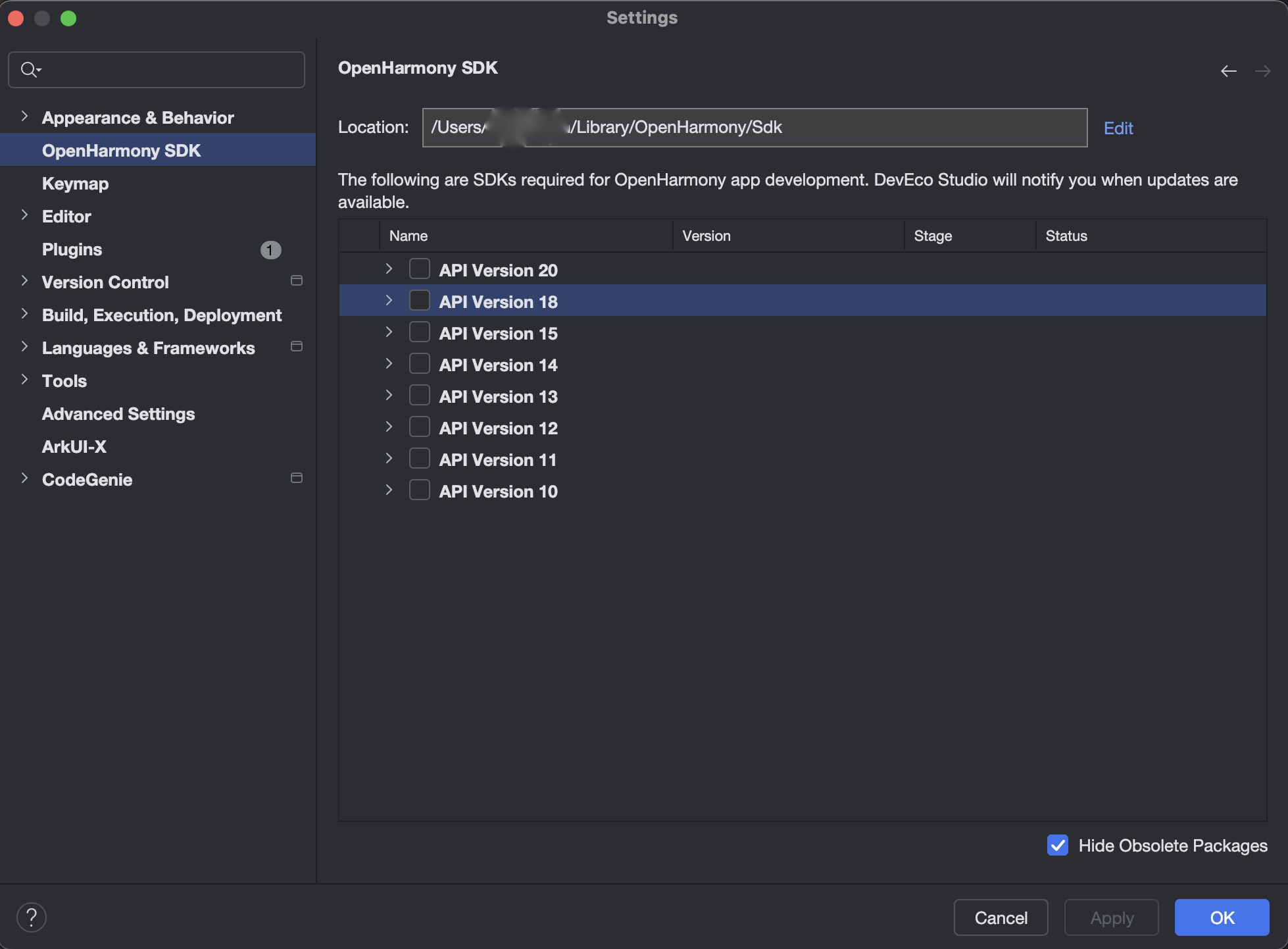
Task: Click the Edit link for SDK location
Action: (1118, 128)
